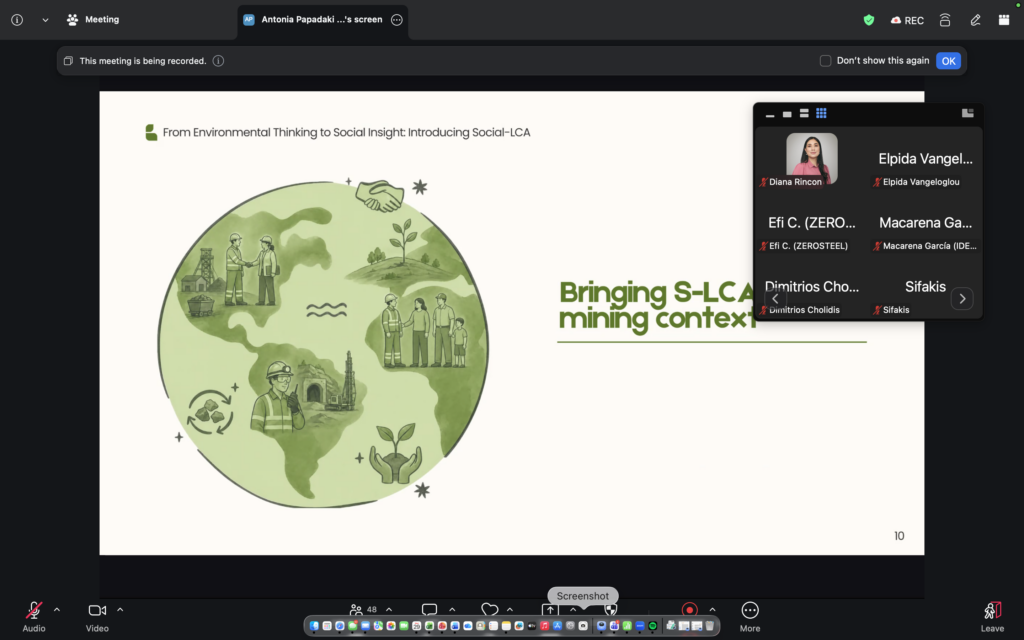
Task: Change the view layout top-right
Action: 1004,20
